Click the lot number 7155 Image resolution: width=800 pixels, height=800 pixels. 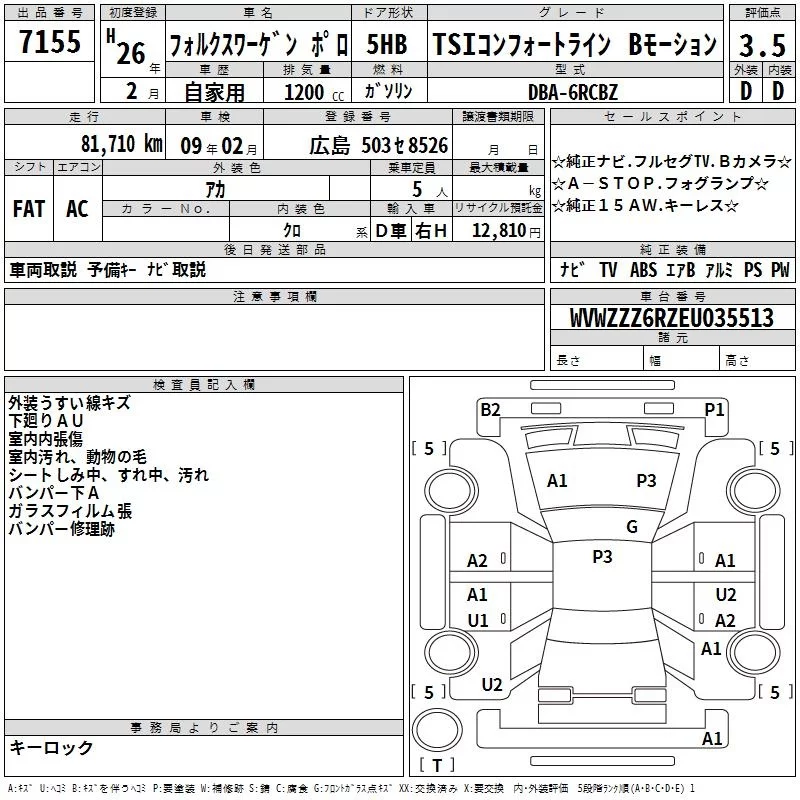[x=50, y=42]
